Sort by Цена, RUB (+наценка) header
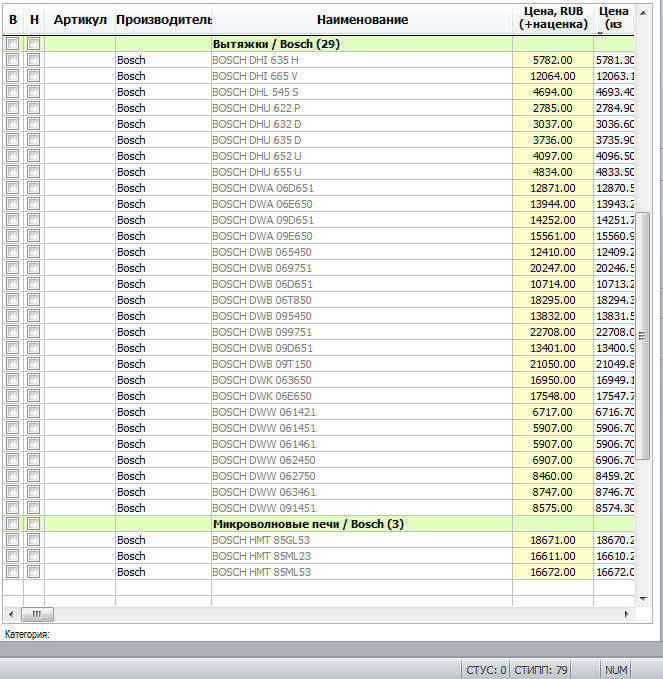663x679 pixels. [x=553, y=18]
